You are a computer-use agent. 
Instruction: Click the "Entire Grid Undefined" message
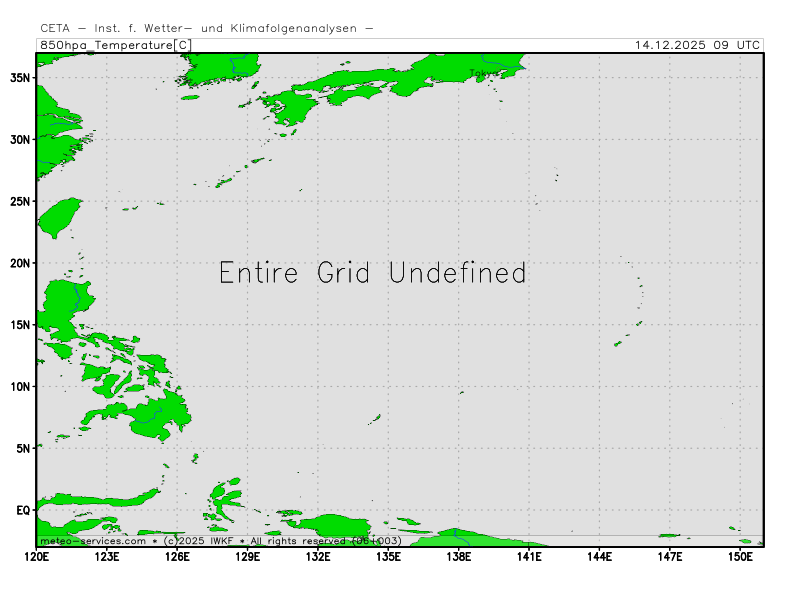tap(372, 273)
